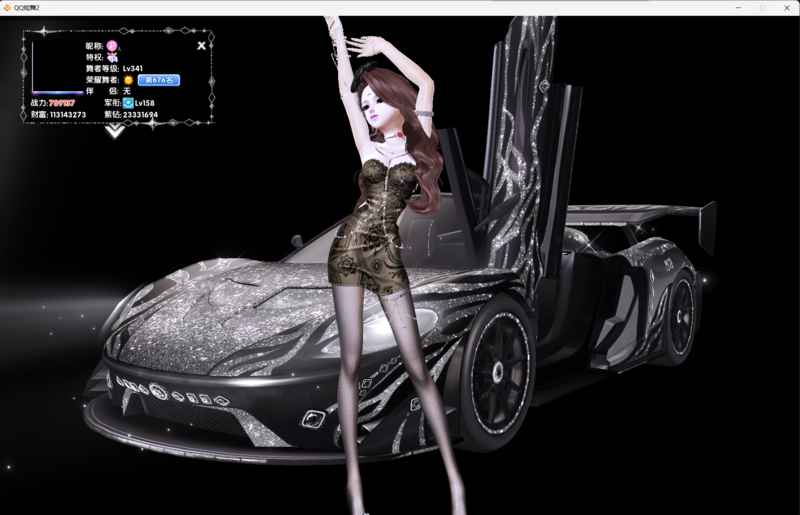Image resolution: width=800 pixels, height=515 pixels.
Task: Click the blue military rank badge
Action: click(128, 103)
